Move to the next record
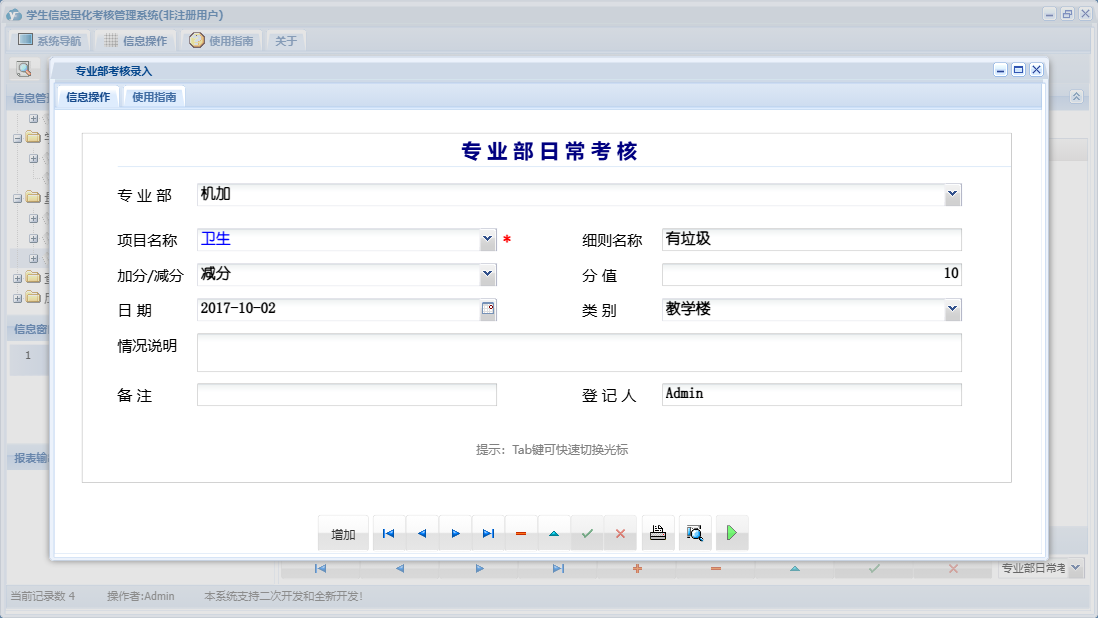The width and height of the screenshot is (1098, 618). 455,533
